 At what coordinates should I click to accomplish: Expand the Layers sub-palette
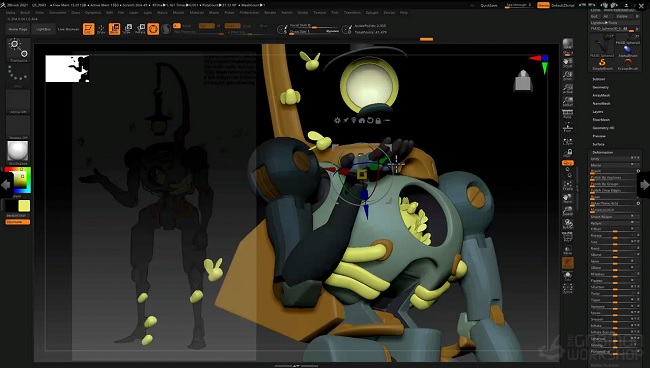pos(598,111)
